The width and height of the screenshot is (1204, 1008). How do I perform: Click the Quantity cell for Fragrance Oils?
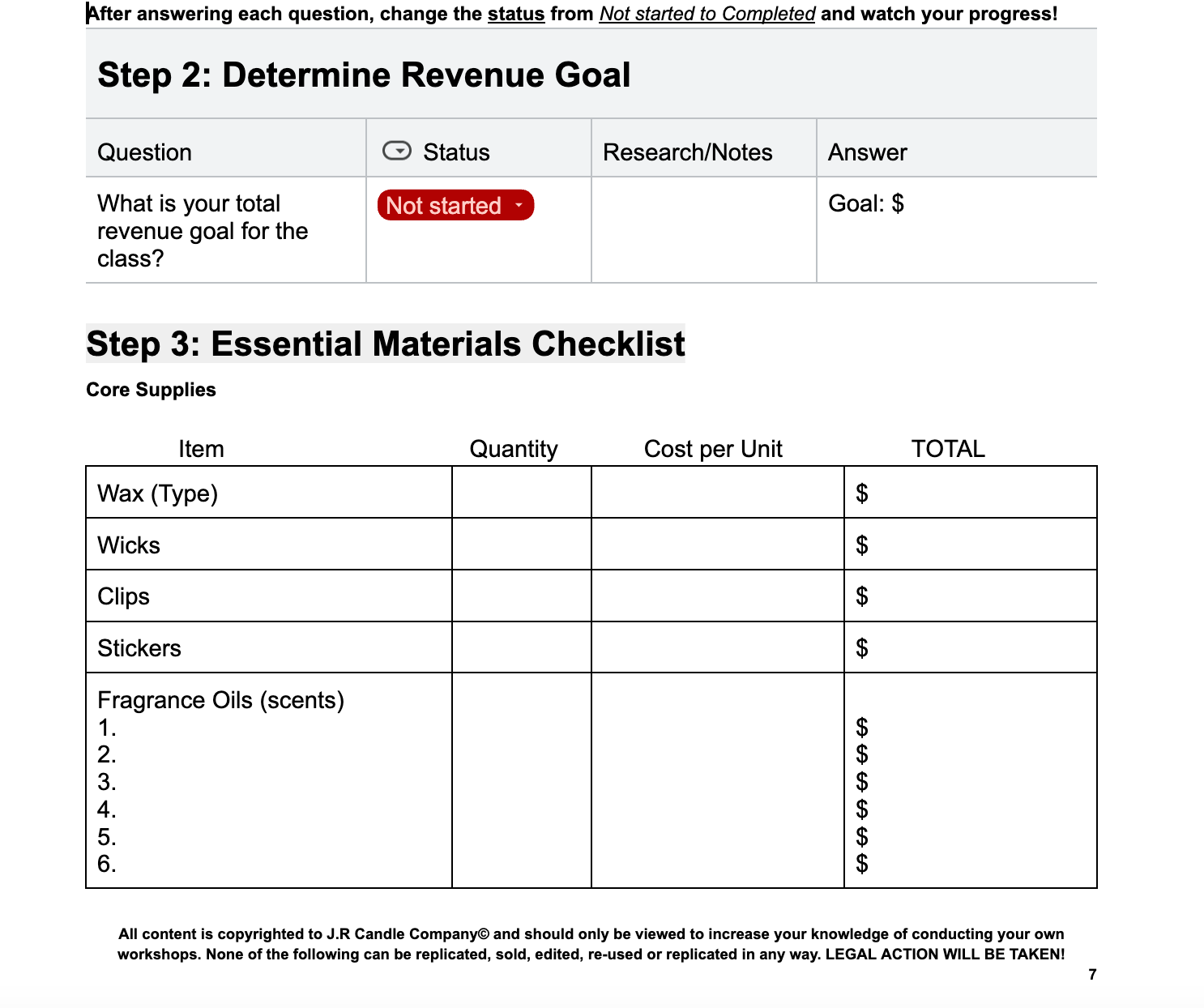pyautogui.click(x=521, y=780)
